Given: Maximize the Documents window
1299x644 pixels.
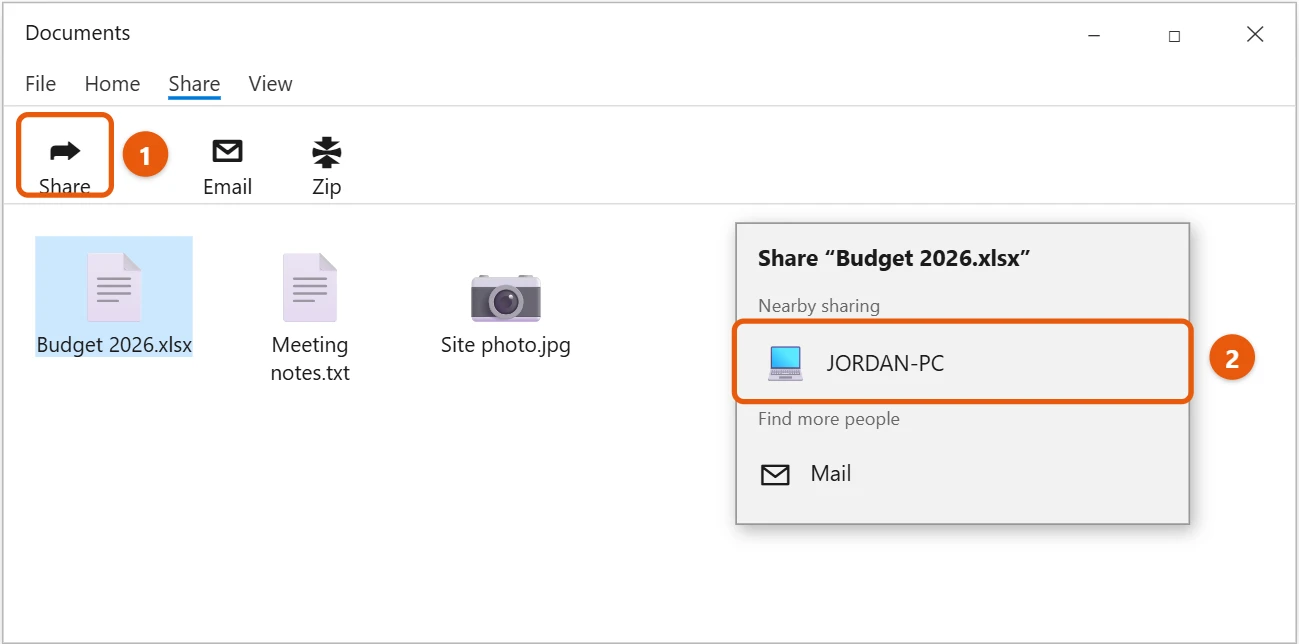Looking at the screenshot, I should 1174,35.
